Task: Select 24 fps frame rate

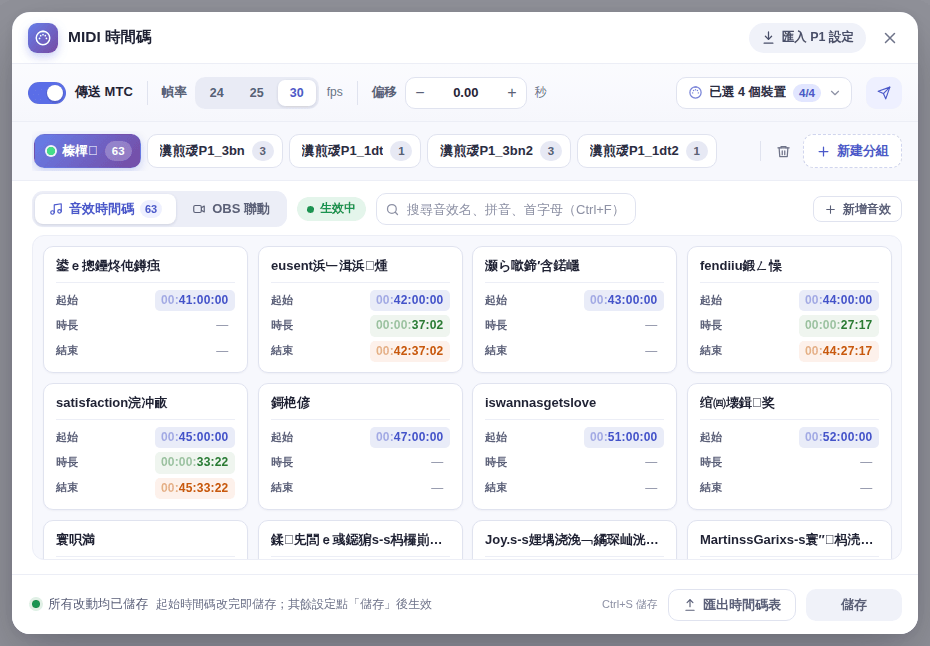Action: coord(216,93)
